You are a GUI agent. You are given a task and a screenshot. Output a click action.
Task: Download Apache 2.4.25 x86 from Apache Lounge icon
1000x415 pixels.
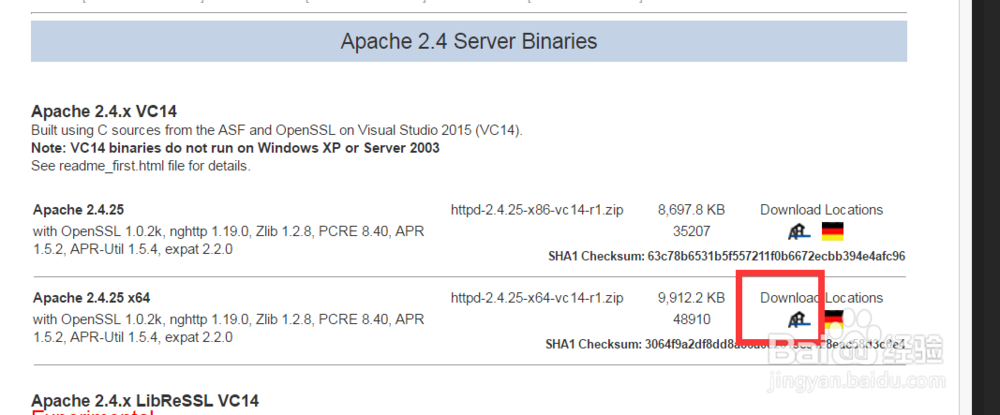pos(798,231)
